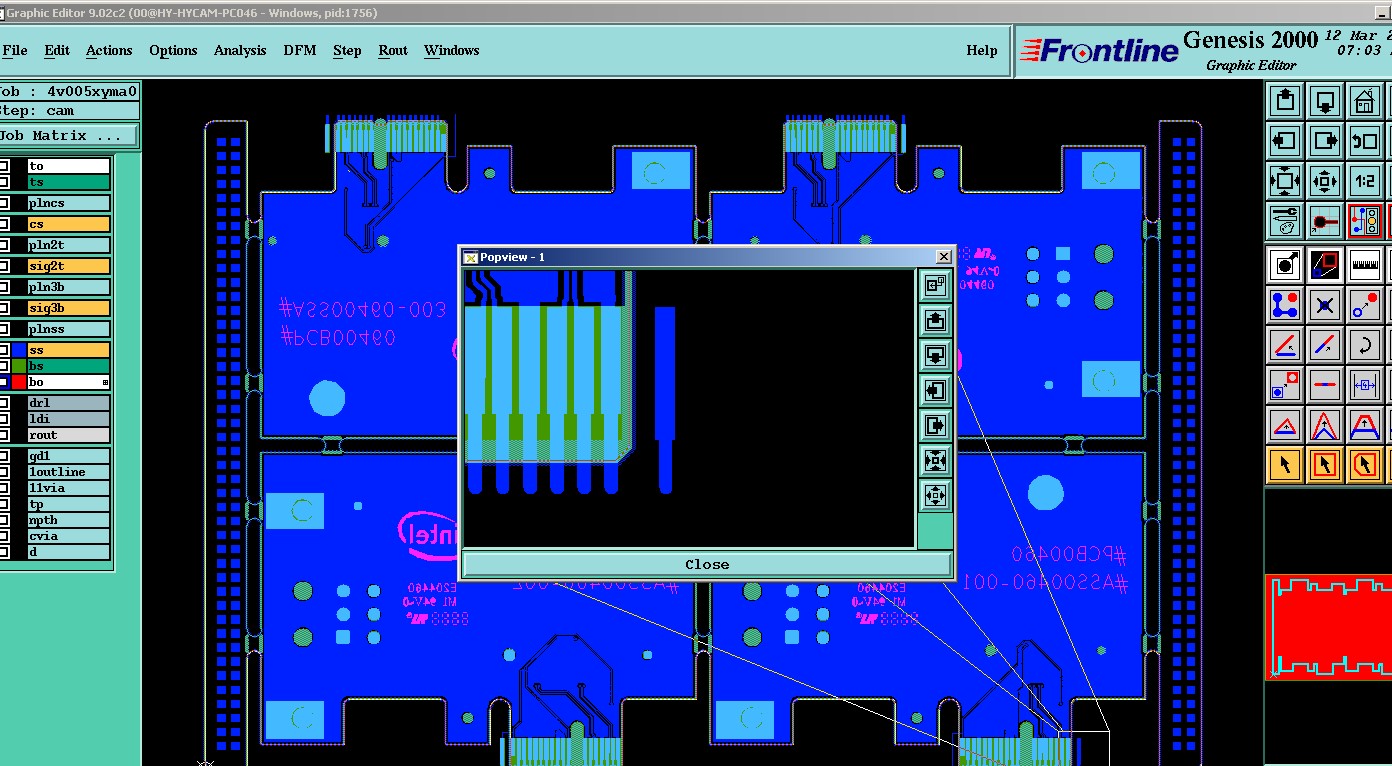Toggle the checkbox for layer plnss
The width and height of the screenshot is (1392, 766).
[x=4, y=330]
